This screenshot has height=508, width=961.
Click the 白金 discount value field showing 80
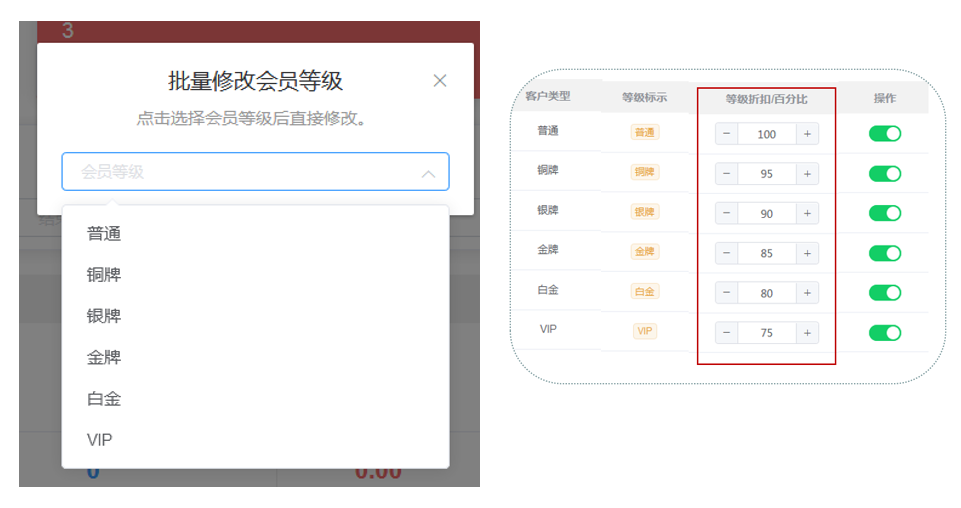pyautogui.click(x=767, y=293)
